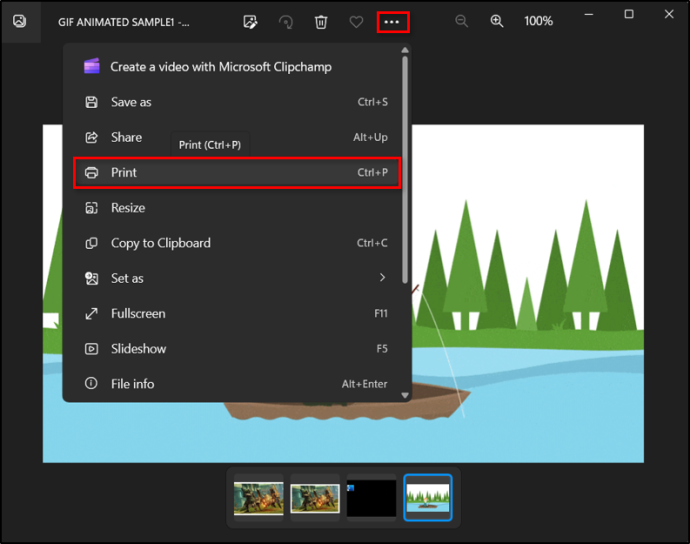Viewport: 690px width, 544px height.
Task: Select the Share menu entry
Action: 237,137
